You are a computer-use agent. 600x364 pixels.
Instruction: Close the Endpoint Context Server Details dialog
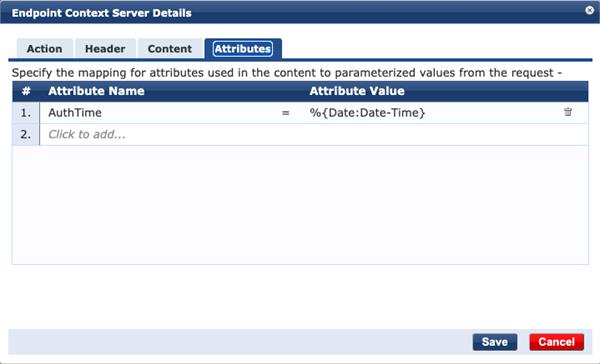point(590,10)
